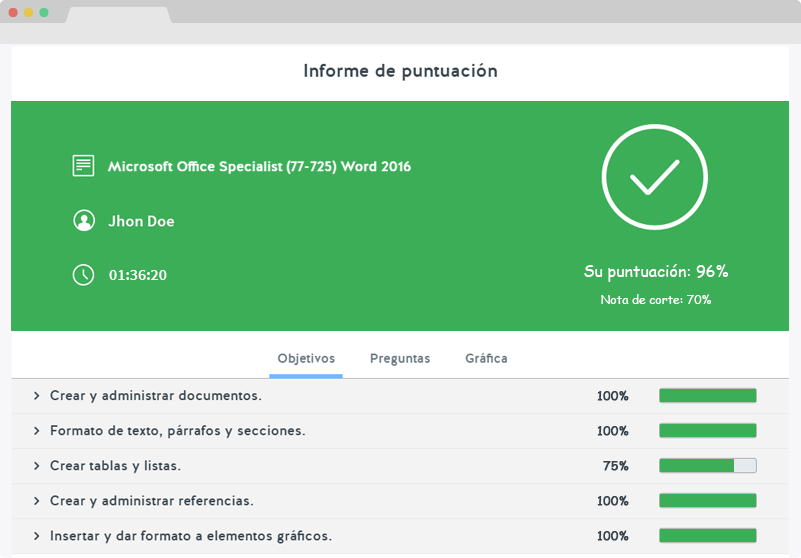Select the blank browser tab
The width and height of the screenshot is (801, 558).
[x=119, y=15]
